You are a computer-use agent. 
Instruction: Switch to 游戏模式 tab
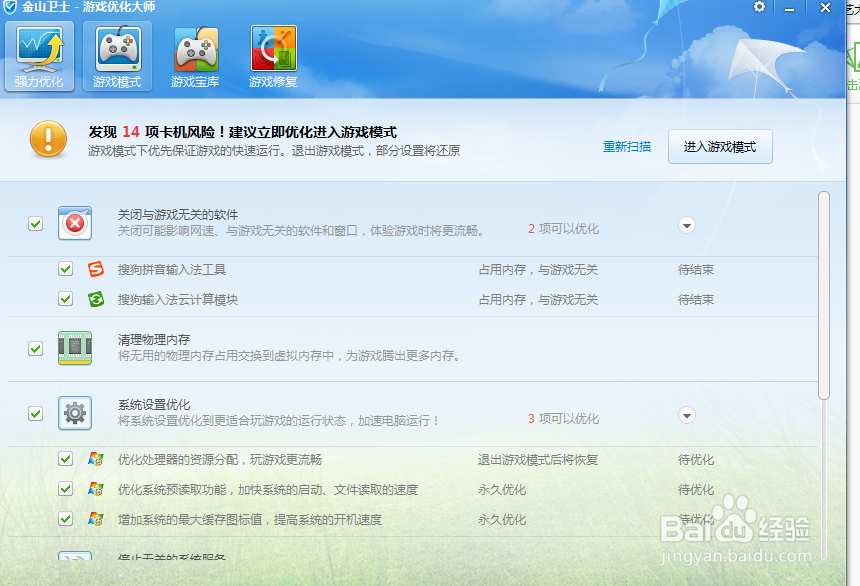coord(117,57)
